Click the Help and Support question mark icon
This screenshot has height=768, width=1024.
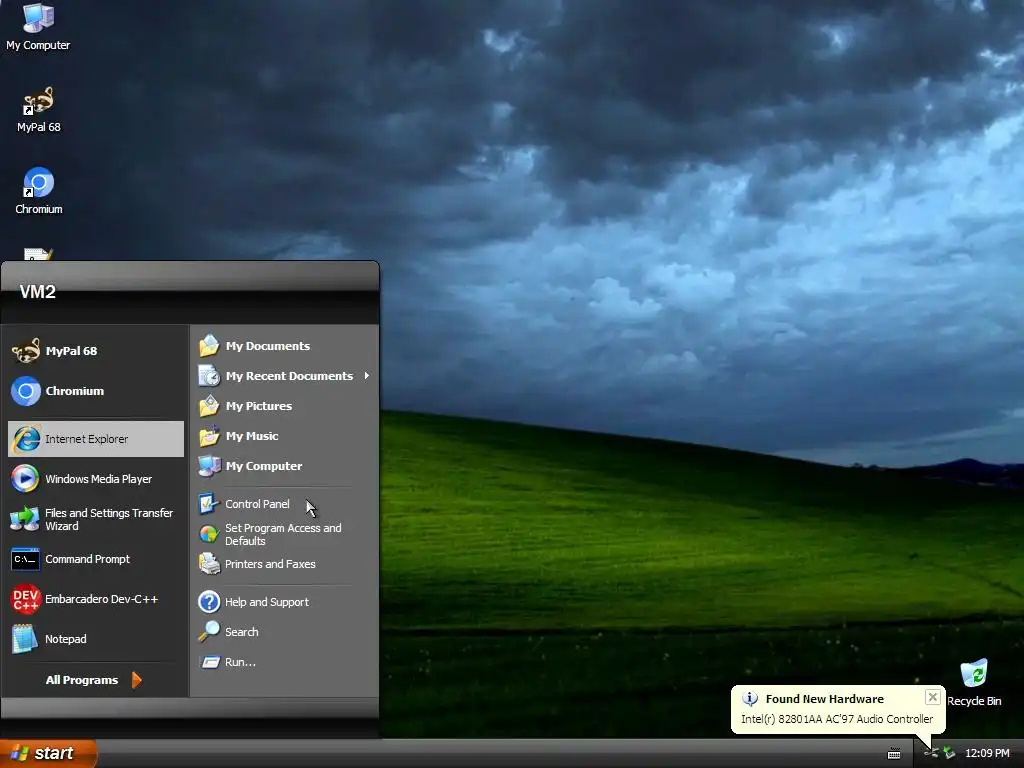click(x=209, y=601)
